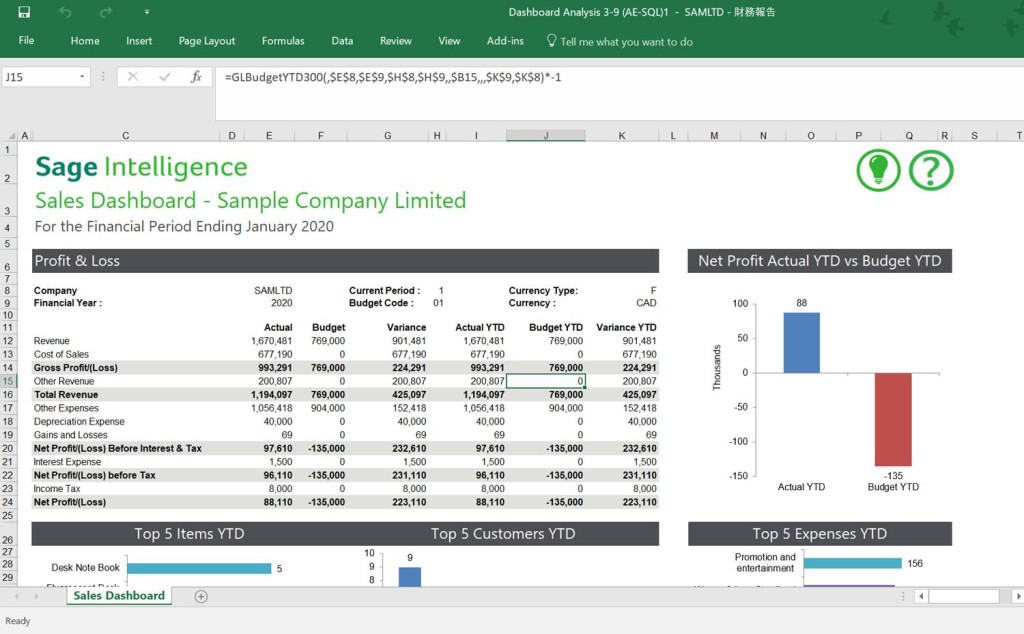Click the red Budget YTD bar in chart
The height and width of the screenshot is (634, 1024).
[893, 419]
